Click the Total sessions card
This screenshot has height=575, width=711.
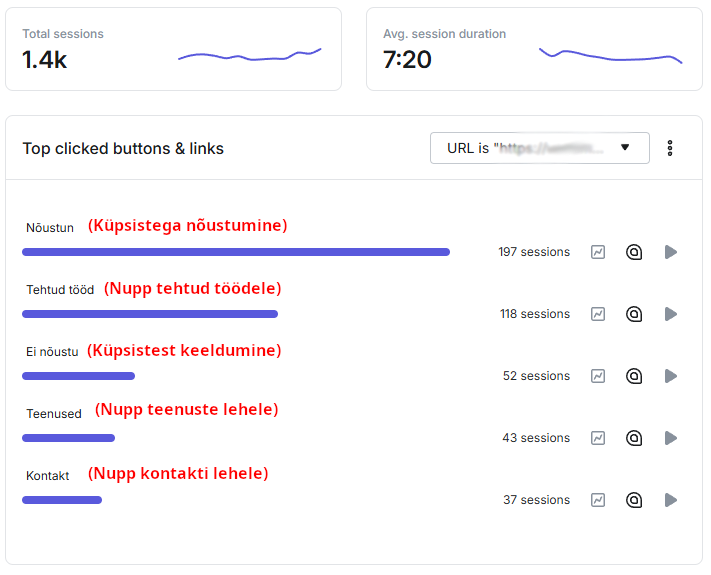173,49
